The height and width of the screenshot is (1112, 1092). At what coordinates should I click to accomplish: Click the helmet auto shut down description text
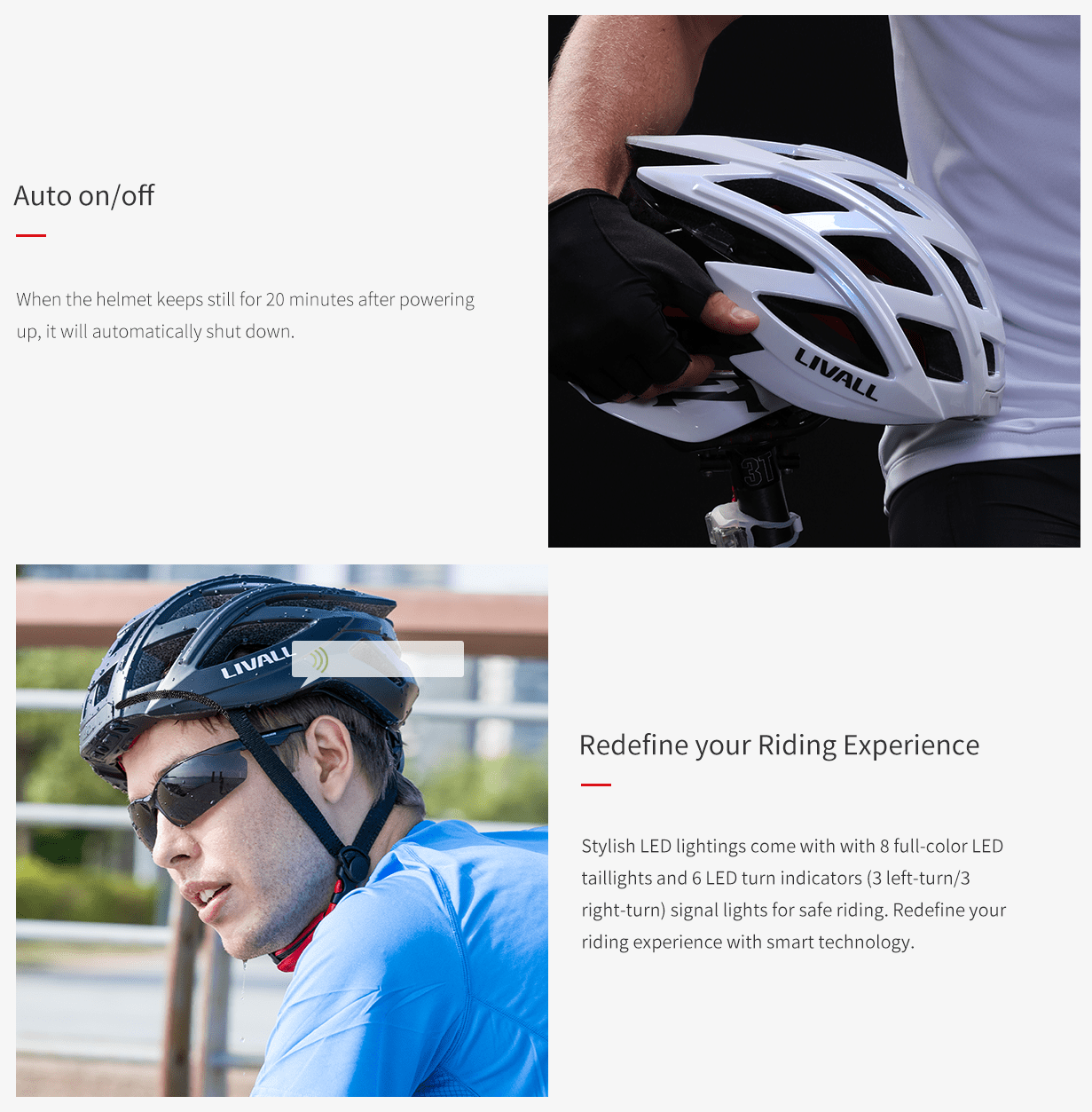click(x=245, y=315)
